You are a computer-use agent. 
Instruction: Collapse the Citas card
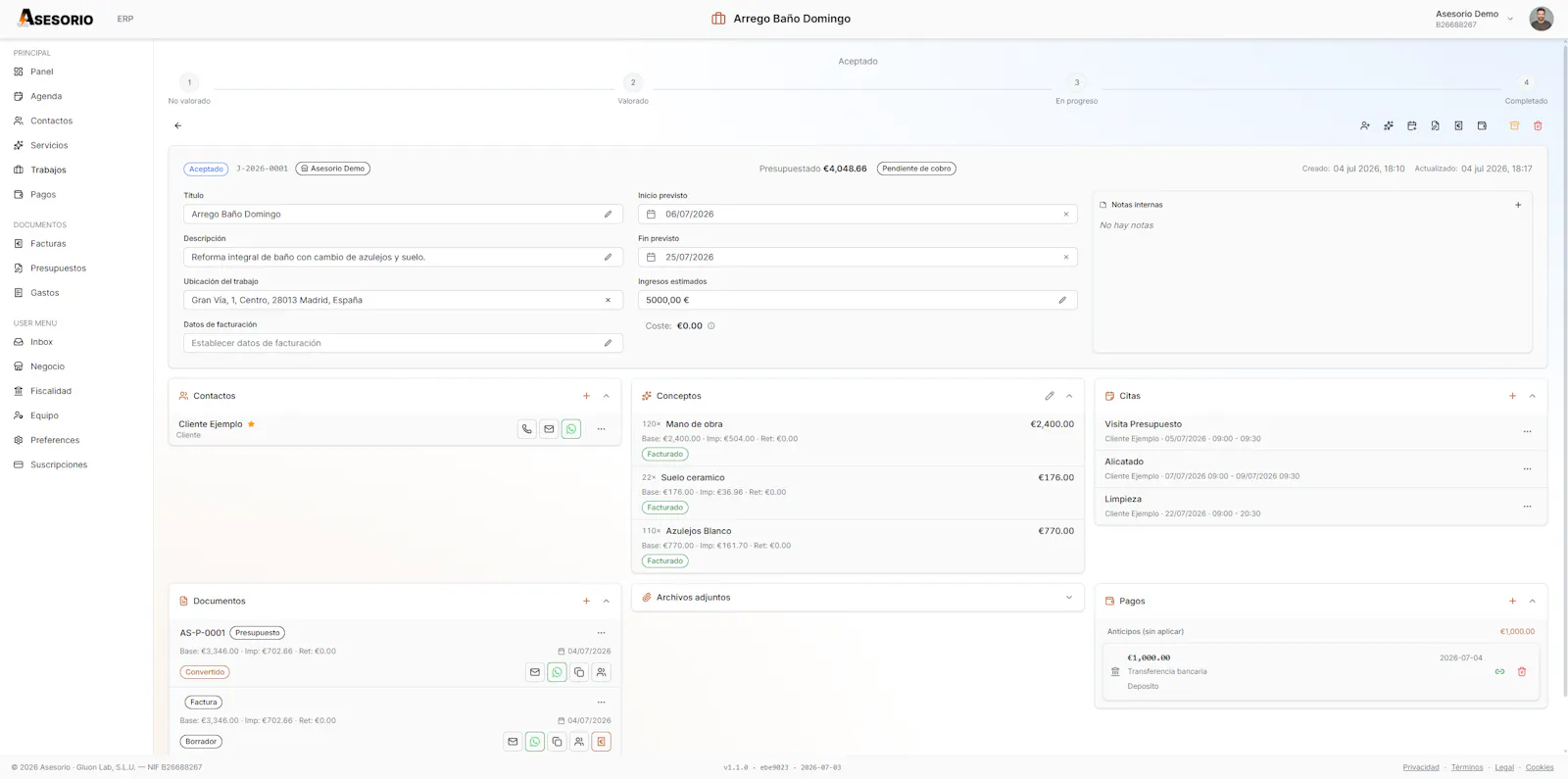1533,396
